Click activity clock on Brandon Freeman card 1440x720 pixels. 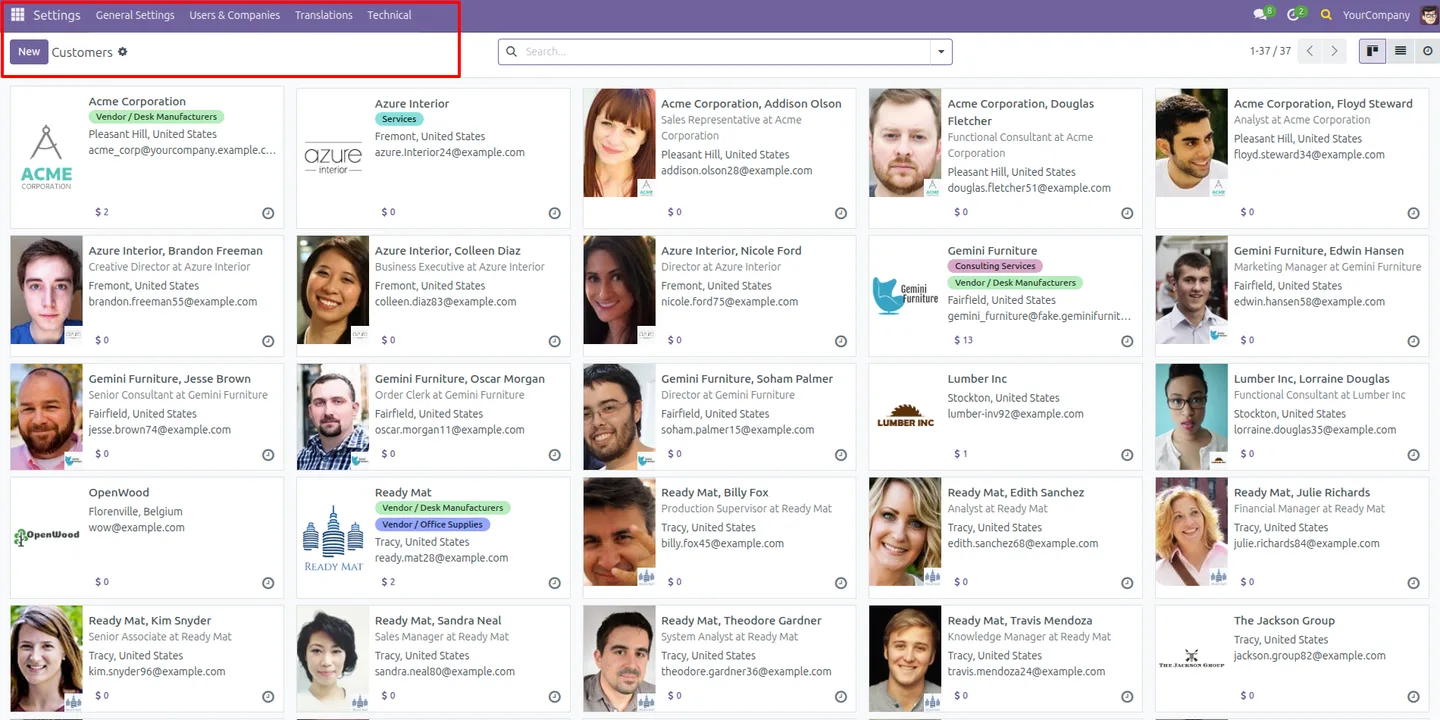(x=268, y=341)
